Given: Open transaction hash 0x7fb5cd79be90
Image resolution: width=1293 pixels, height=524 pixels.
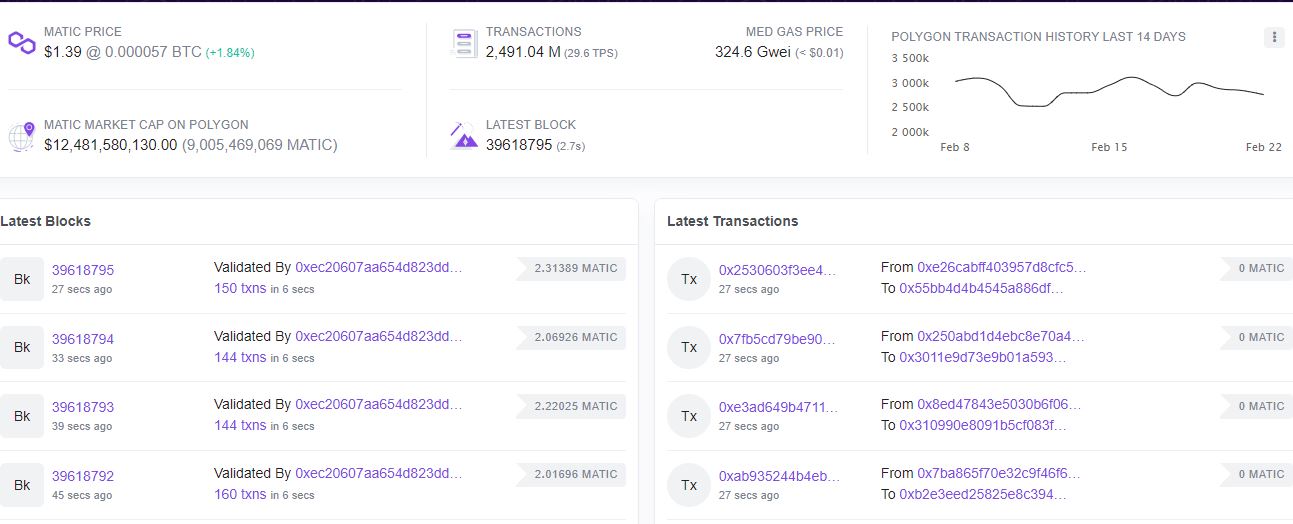Looking at the screenshot, I should click(x=777, y=339).
